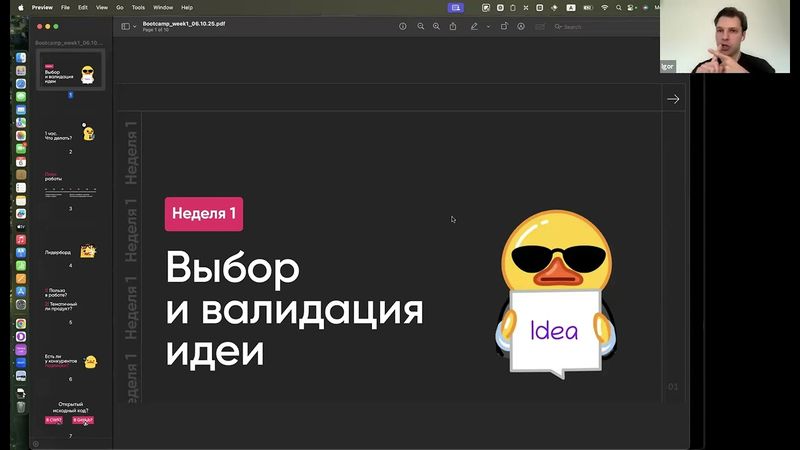Image resolution: width=800 pixels, height=450 pixels.
Task: Open Safari from the Dock
Action: click(21, 83)
